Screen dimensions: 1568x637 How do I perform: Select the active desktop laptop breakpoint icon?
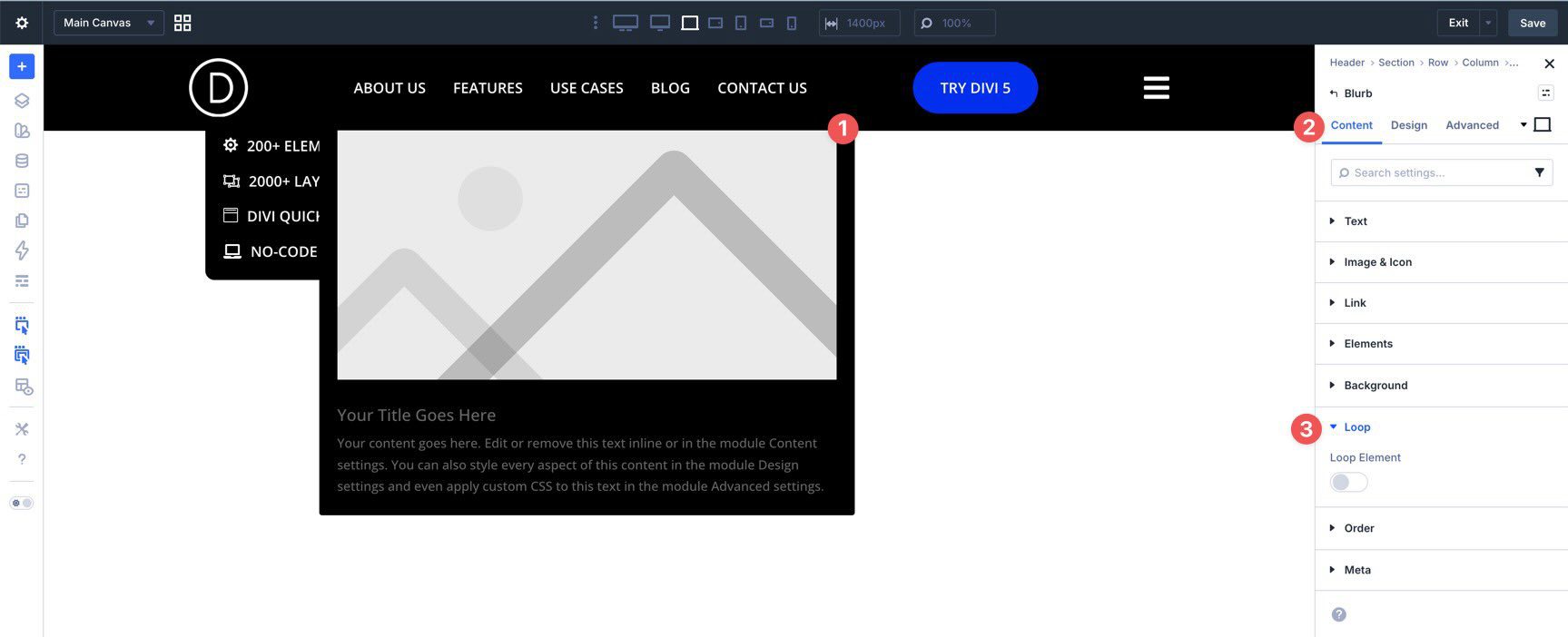click(690, 23)
